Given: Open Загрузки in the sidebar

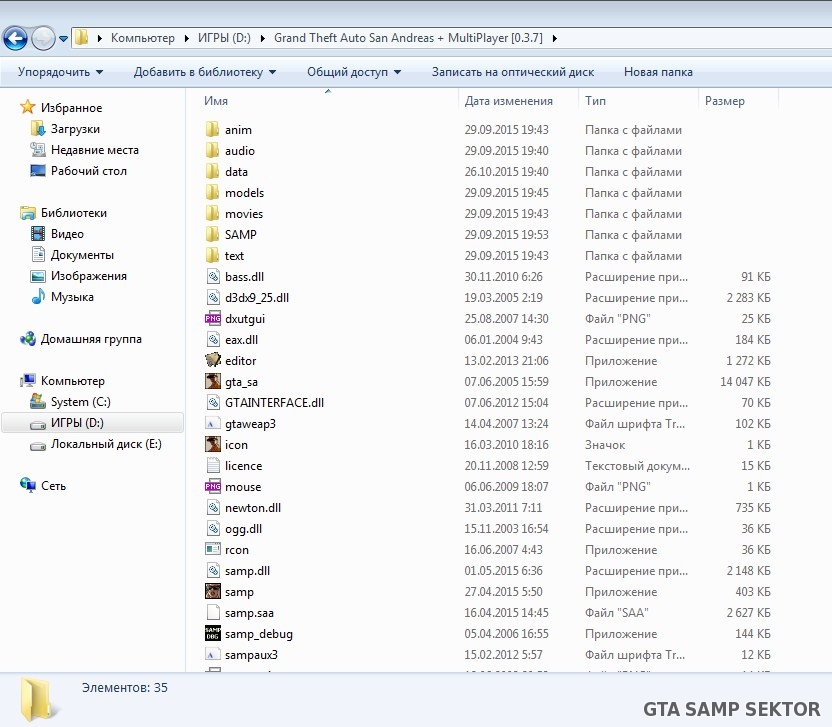Looking at the screenshot, I should pyautogui.click(x=75, y=129).
